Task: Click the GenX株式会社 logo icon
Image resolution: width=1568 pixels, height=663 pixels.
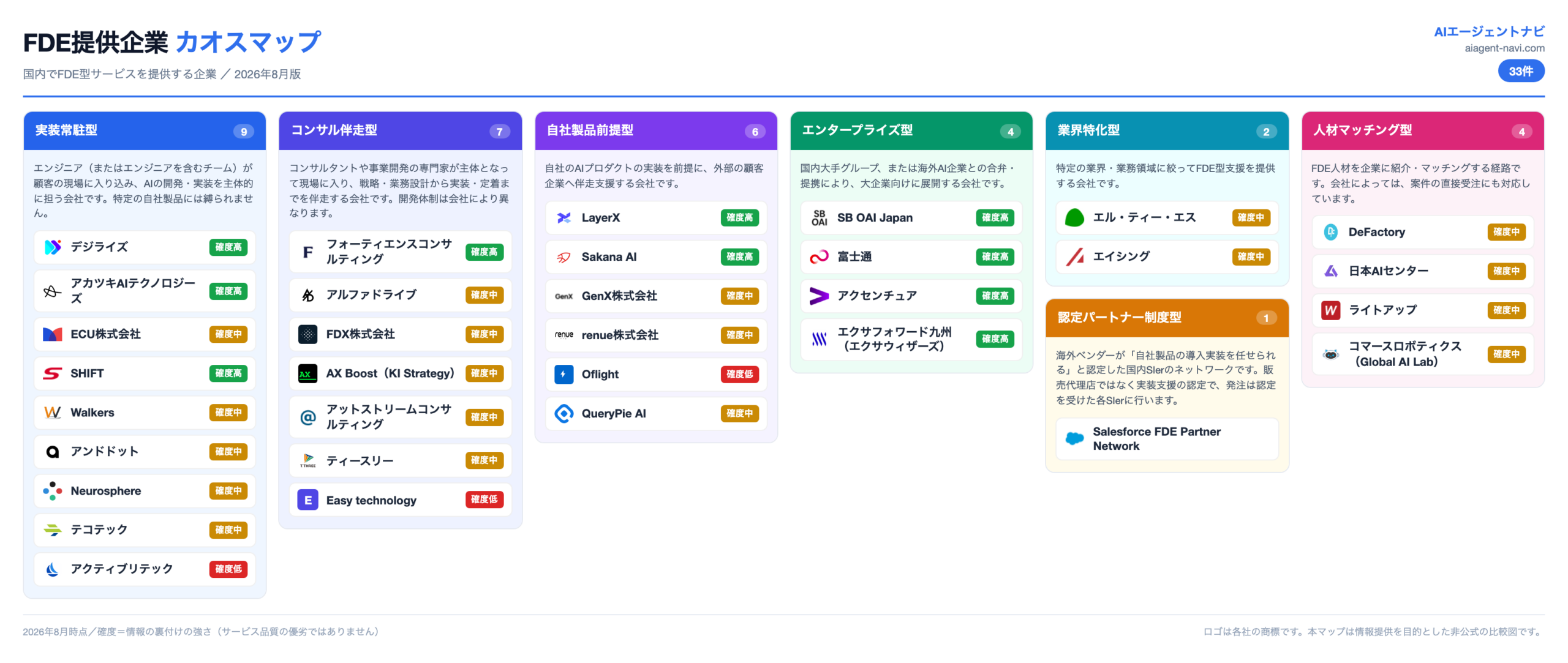Action: point(564,296)
